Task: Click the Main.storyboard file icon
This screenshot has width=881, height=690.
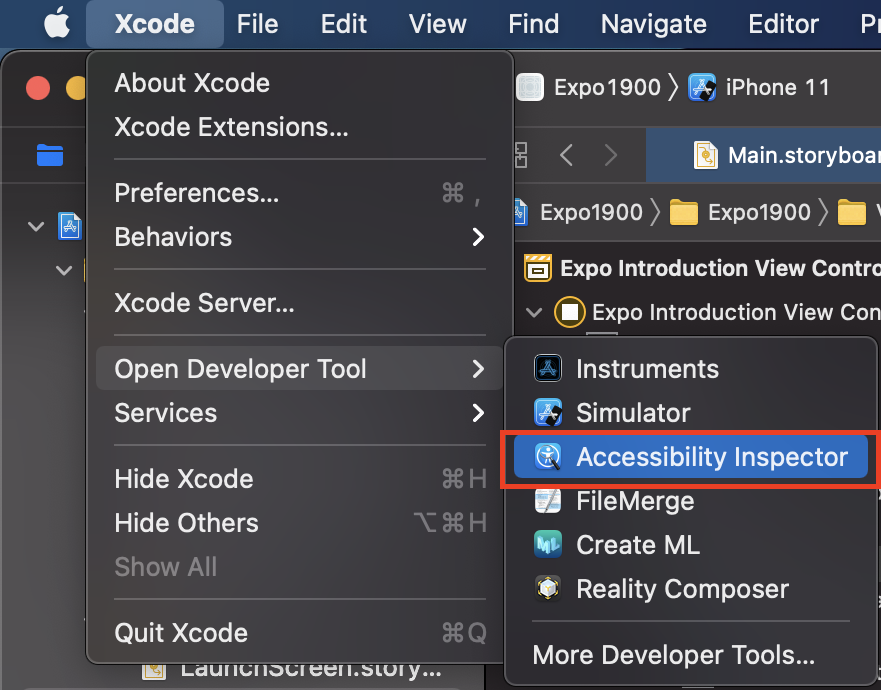Action: 706,155
